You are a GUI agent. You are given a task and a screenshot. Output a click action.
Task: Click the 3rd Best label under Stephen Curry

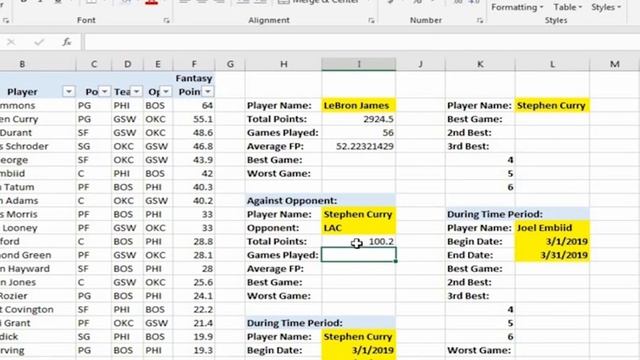coord(480,146)
